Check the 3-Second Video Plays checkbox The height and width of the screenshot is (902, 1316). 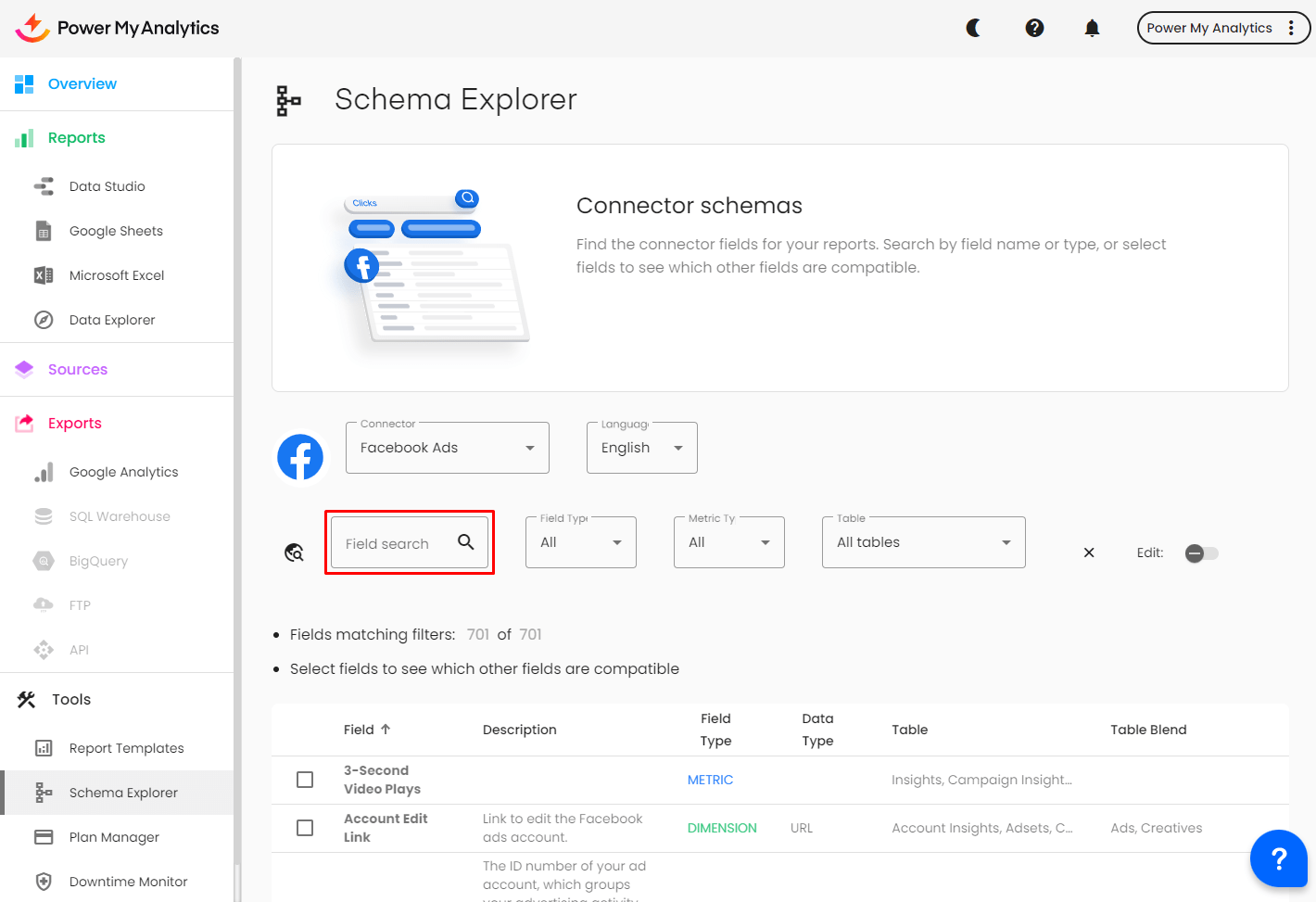pyautogui.click(x=305, y=780)
